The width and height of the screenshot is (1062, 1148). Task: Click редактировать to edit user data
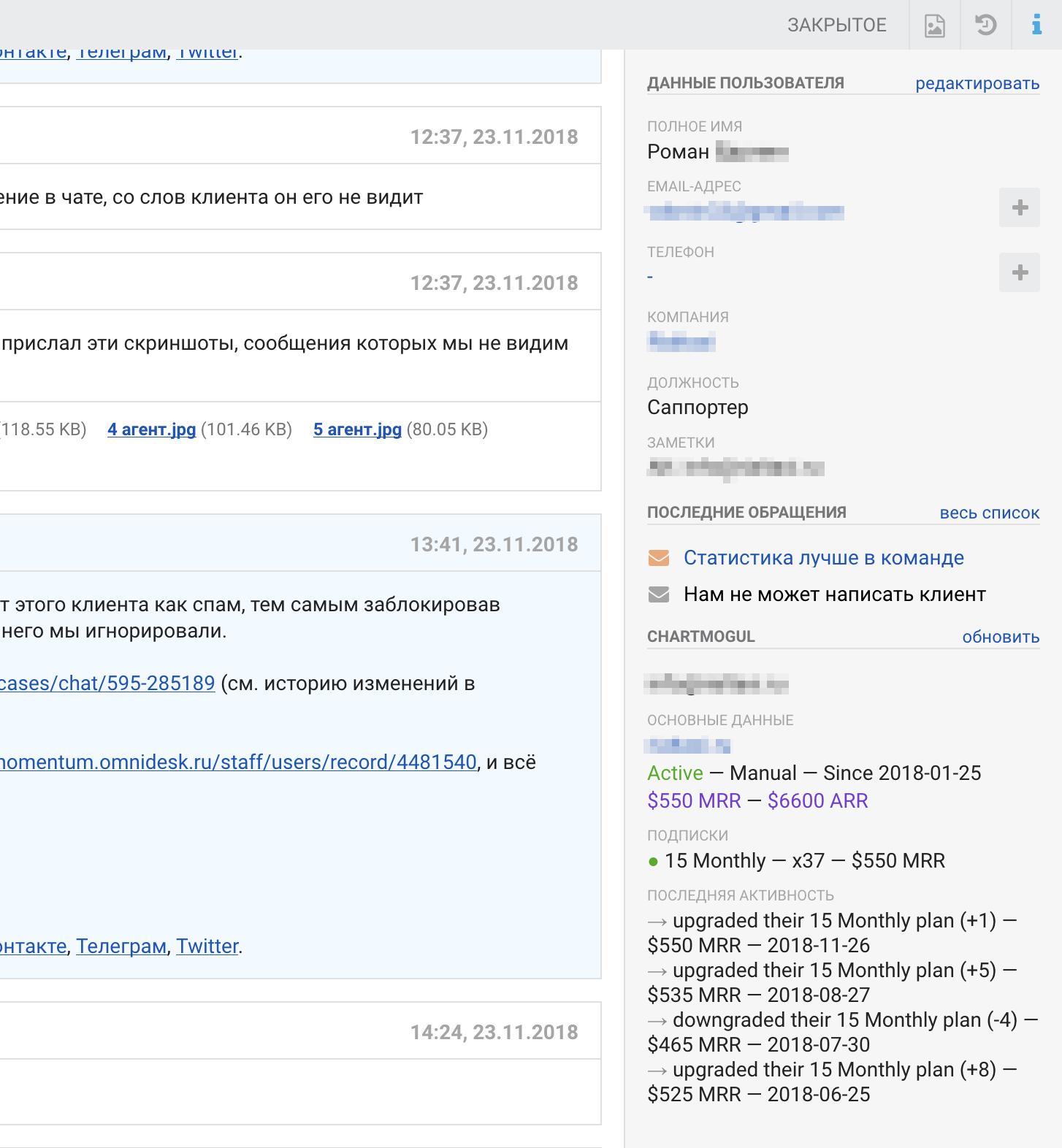pyautogui.click(x=977, y=83)
